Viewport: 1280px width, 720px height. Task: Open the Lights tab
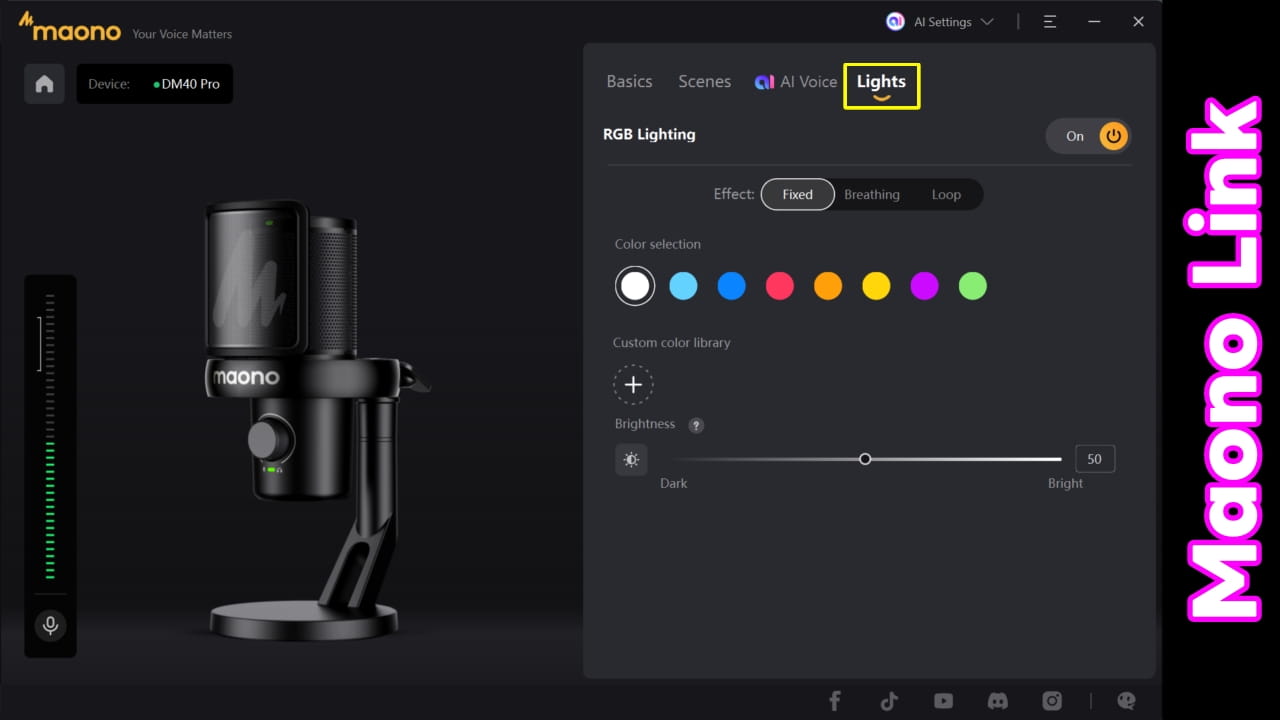pos(881,85)
